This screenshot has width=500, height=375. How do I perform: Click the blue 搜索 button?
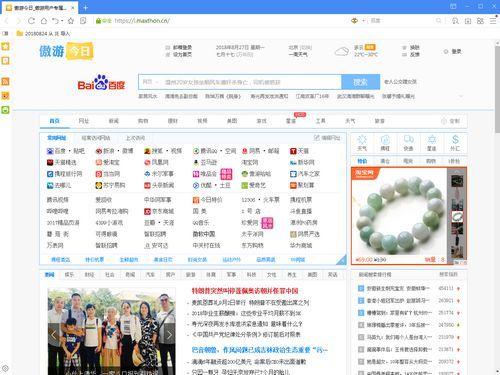[x=360, y=82]
